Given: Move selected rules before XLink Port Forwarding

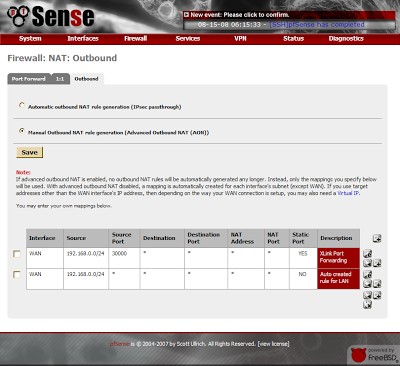Looking at the screenshot, I should (x=367, y=263).
